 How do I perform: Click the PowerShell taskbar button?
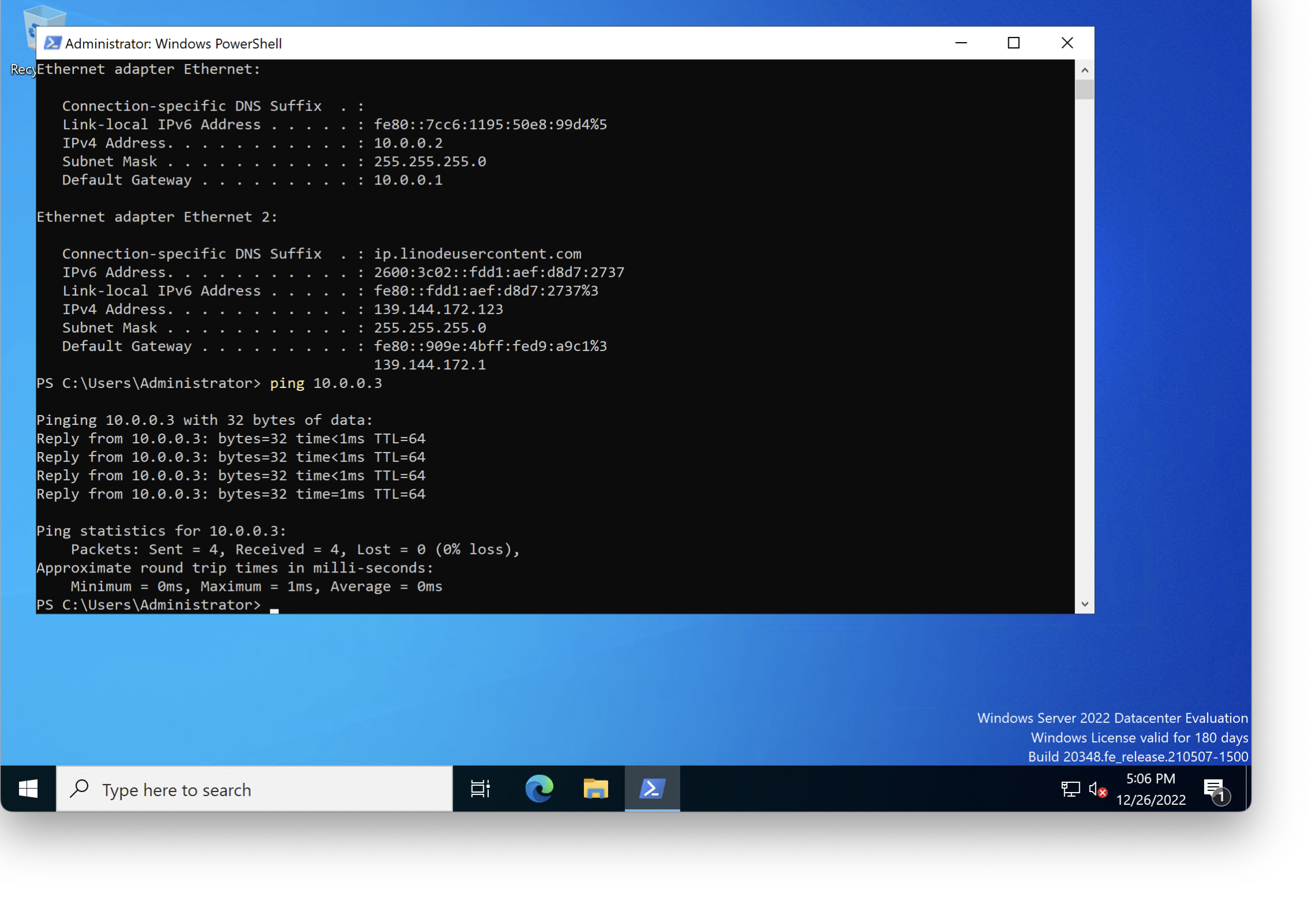click(x=652, y=789)
